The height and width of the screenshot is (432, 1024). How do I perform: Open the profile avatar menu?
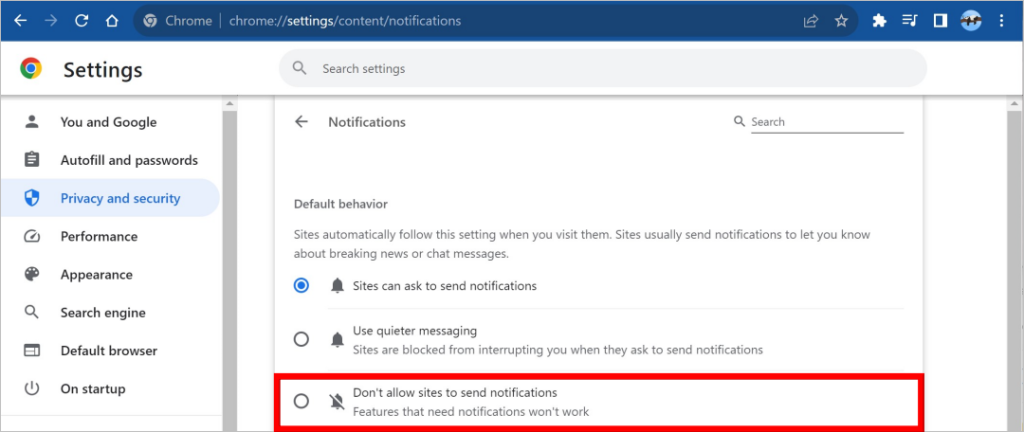click(x=971, y=21)
